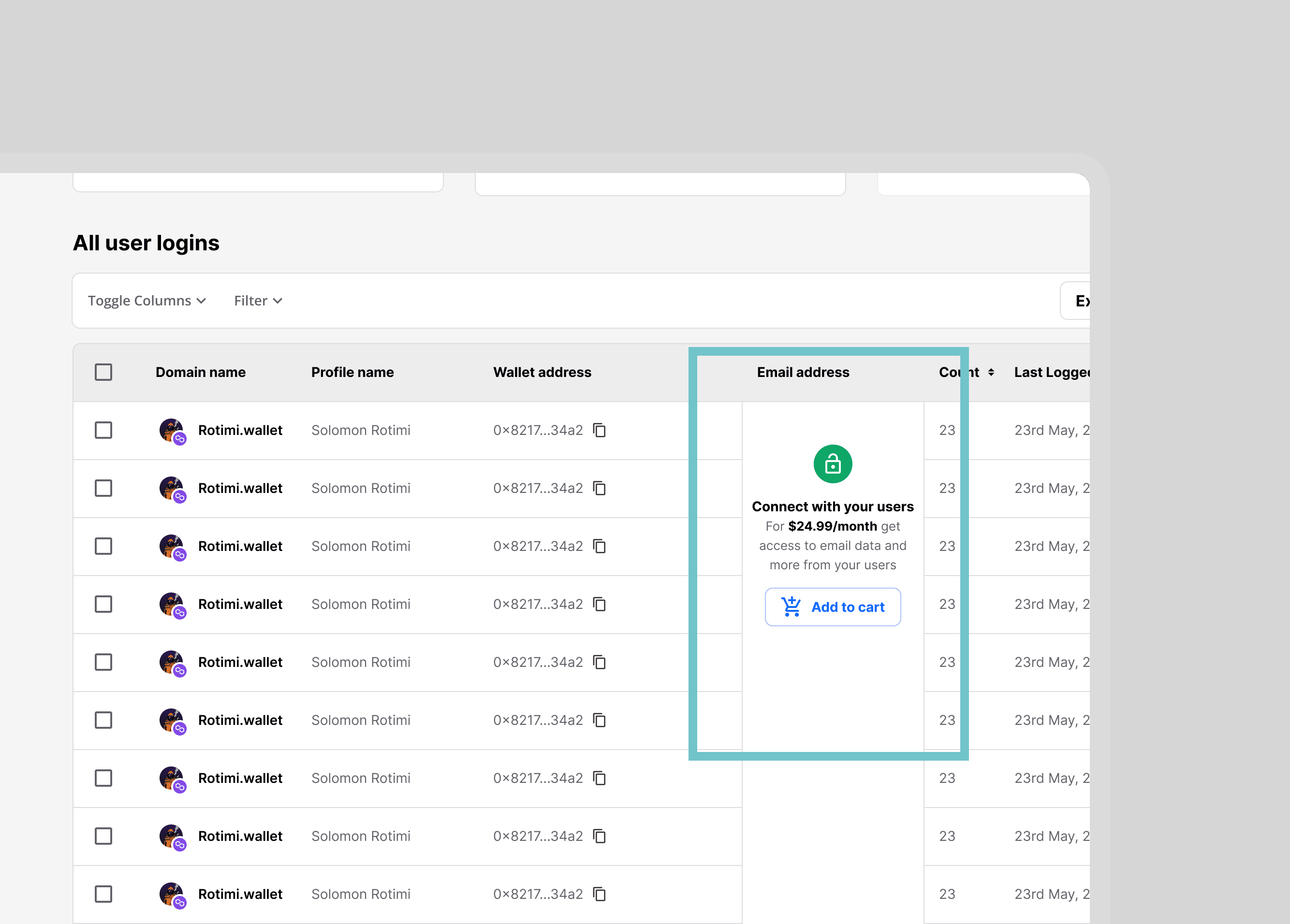The height and width of the screenshot is (924, 1290).
Task: Open the Toggle Columns dropdown
Action: click(147, 301)
